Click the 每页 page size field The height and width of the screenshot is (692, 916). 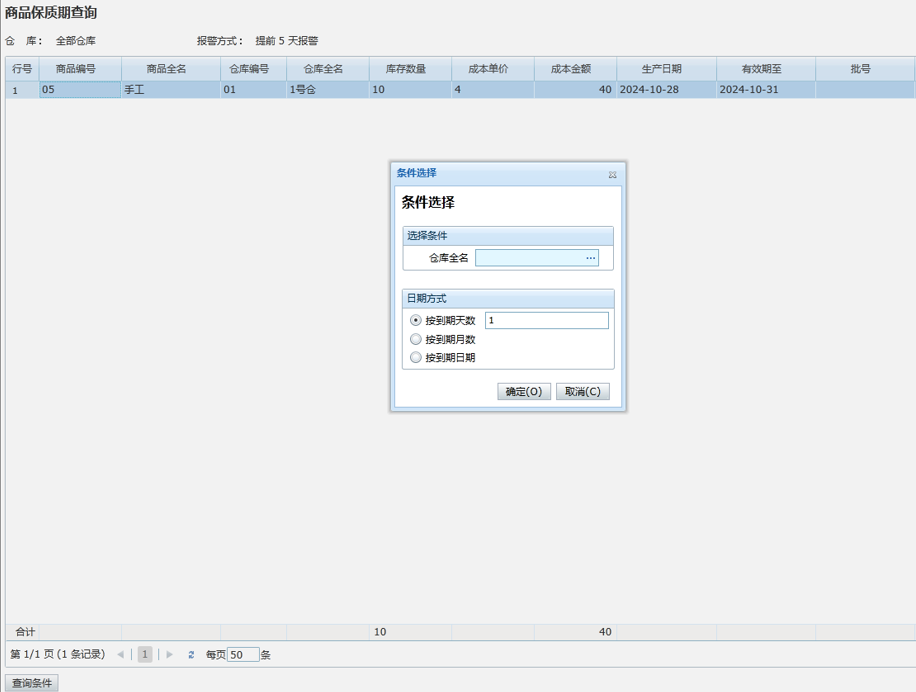pyautogui.click(x=243, y=655)
